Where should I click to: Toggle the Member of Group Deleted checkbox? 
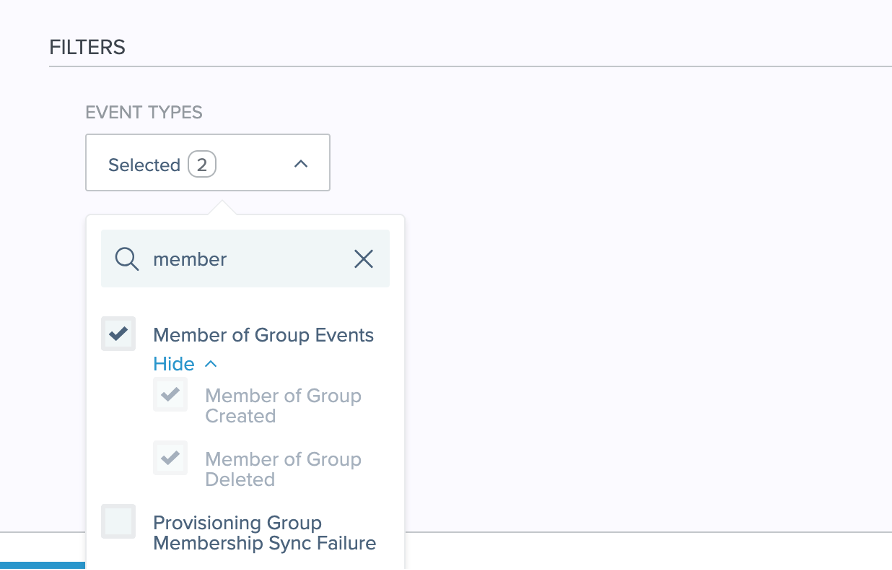[x=171, y=458]
